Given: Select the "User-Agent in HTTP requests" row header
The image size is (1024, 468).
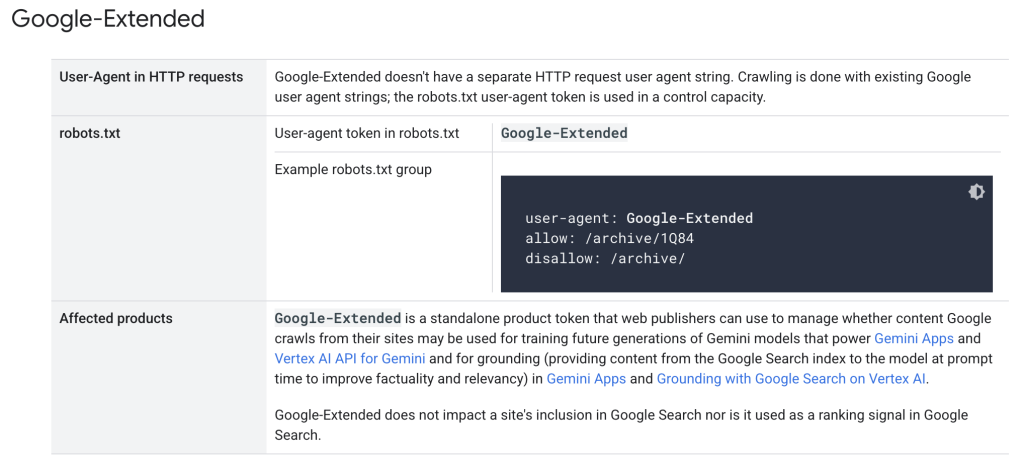Looking at the screenshot, I should (151, 77).
